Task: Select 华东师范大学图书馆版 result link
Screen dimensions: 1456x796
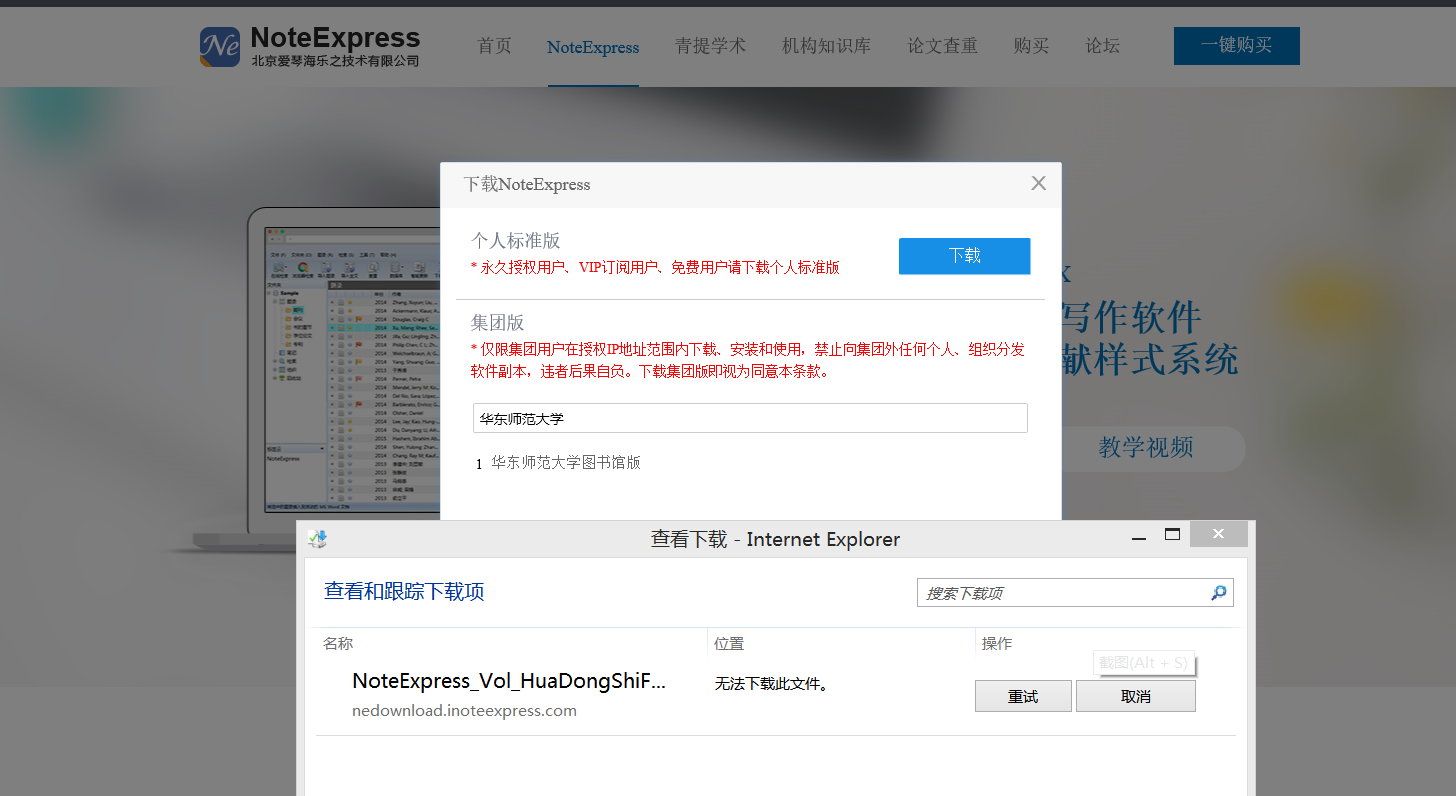Action: click(x=565, y=462)
